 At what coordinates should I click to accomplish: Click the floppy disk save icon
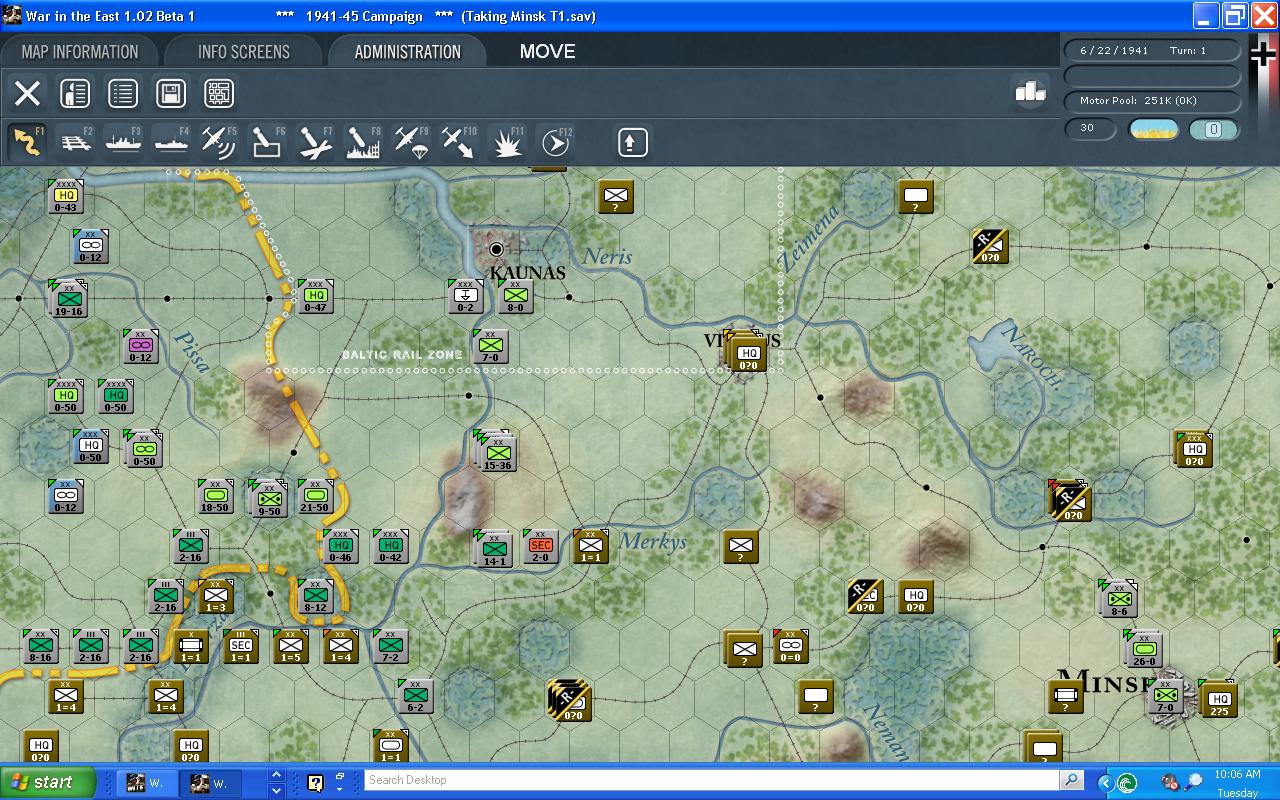[171, 93]
